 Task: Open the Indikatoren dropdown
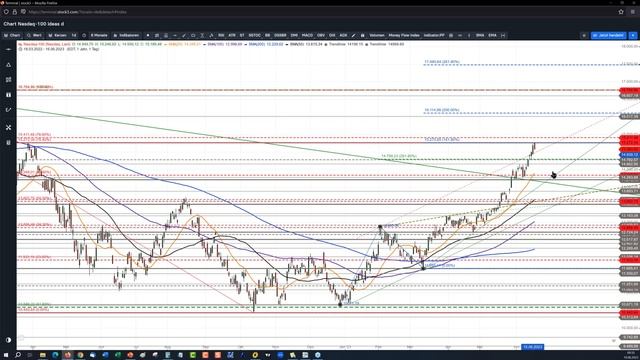pyautogui.click(x=127, y=36)
